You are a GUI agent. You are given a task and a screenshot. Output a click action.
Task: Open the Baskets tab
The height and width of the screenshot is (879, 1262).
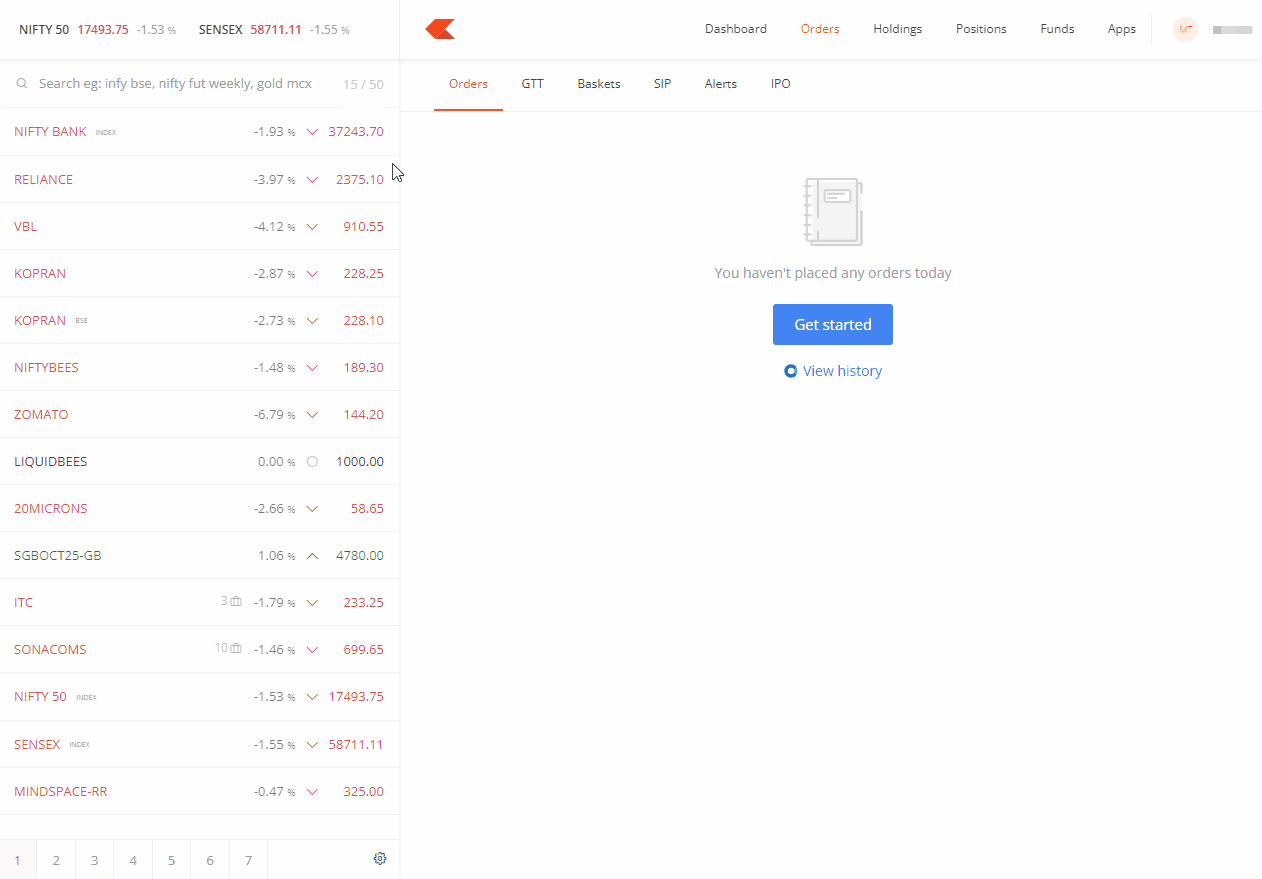point(598,84)
